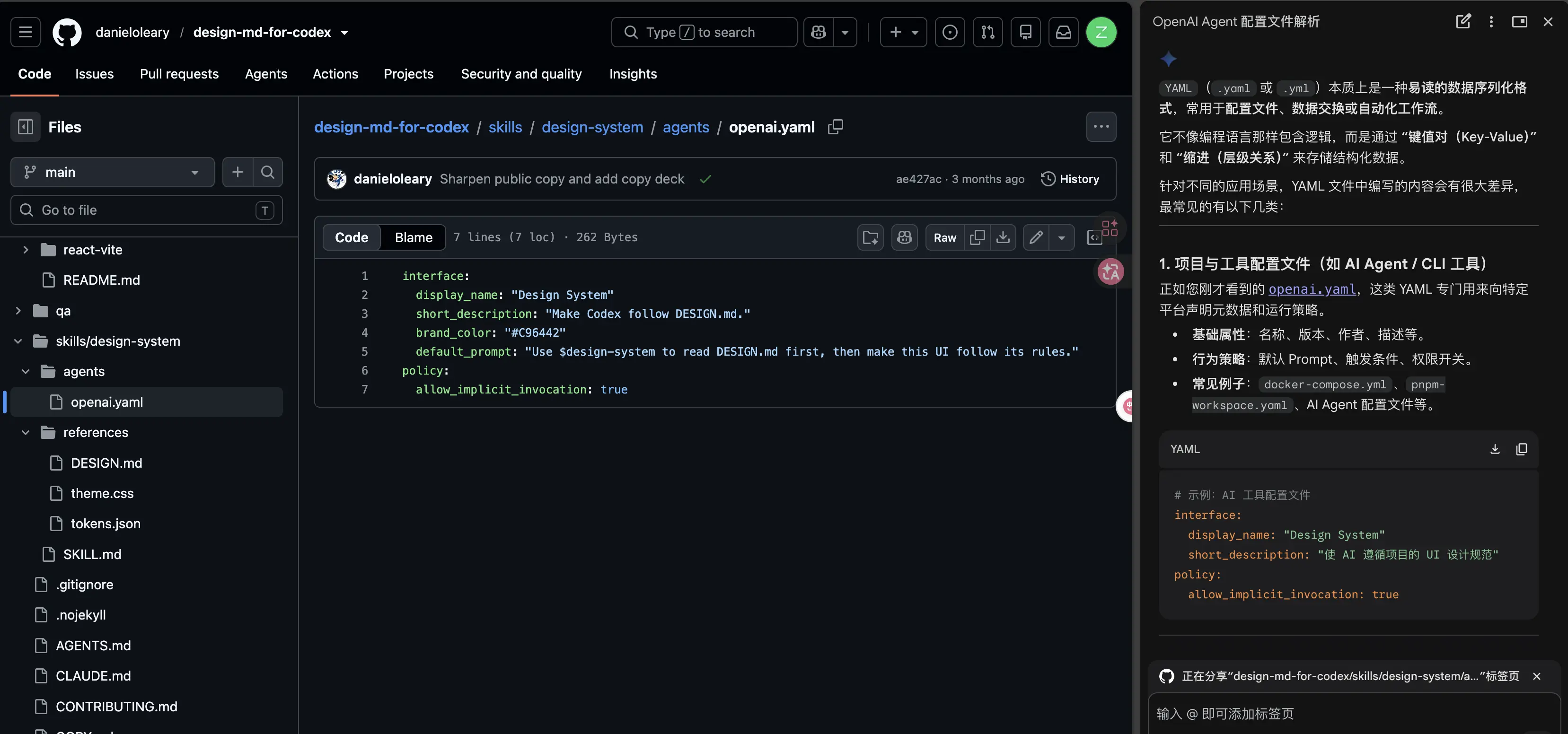Open the GitHub hamburger navigation menu

[26, 32]
